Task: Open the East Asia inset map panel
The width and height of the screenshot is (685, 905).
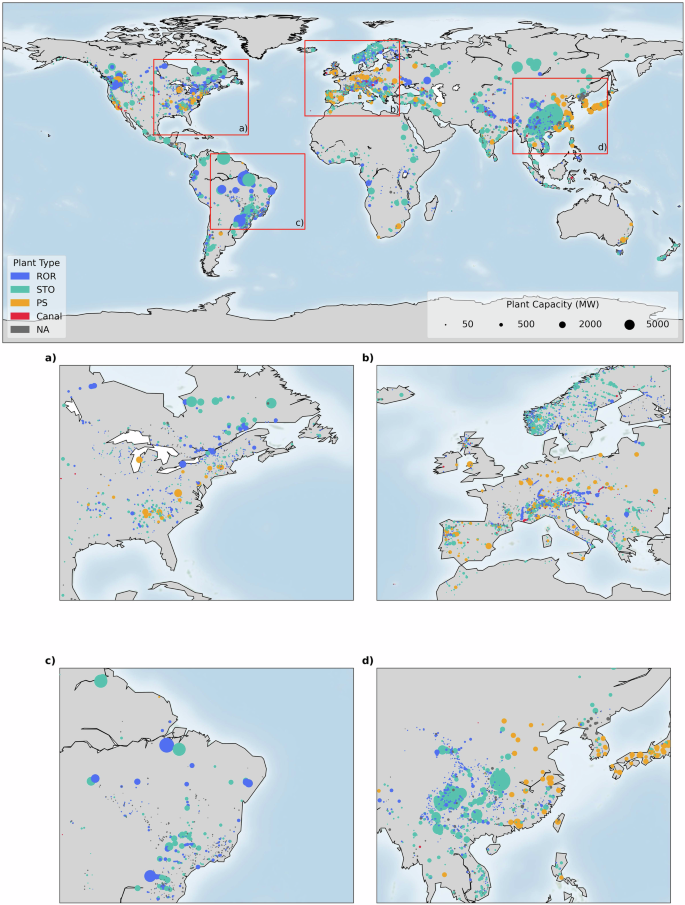Action: [523, 786]
